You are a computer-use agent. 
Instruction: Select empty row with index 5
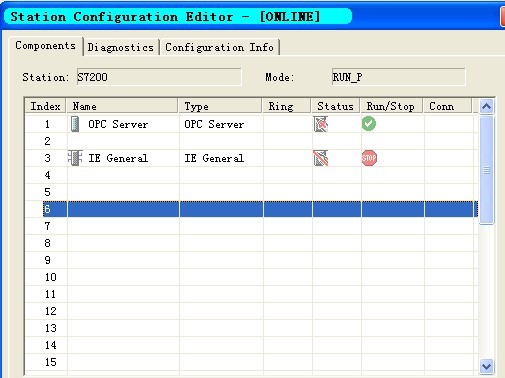[x=252, y=192]
